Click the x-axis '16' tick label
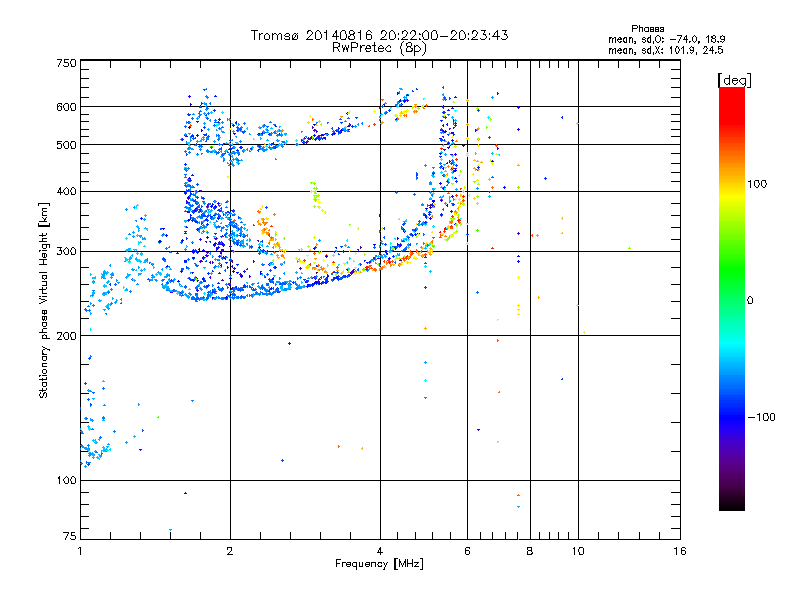This screenshot has height=600, width=800. (680, 551)
